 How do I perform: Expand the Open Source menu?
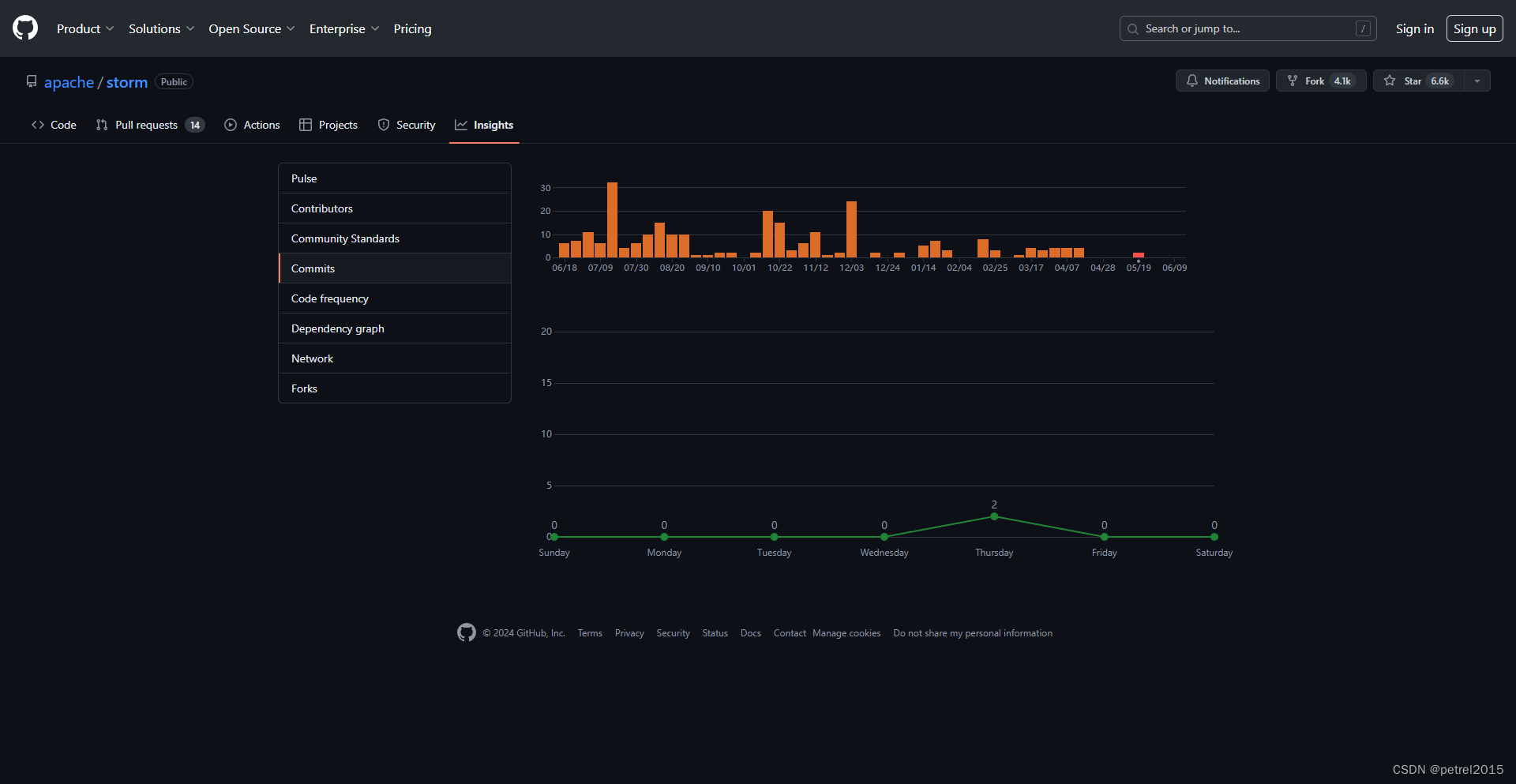pyautogui.click(x=252, y=28)
